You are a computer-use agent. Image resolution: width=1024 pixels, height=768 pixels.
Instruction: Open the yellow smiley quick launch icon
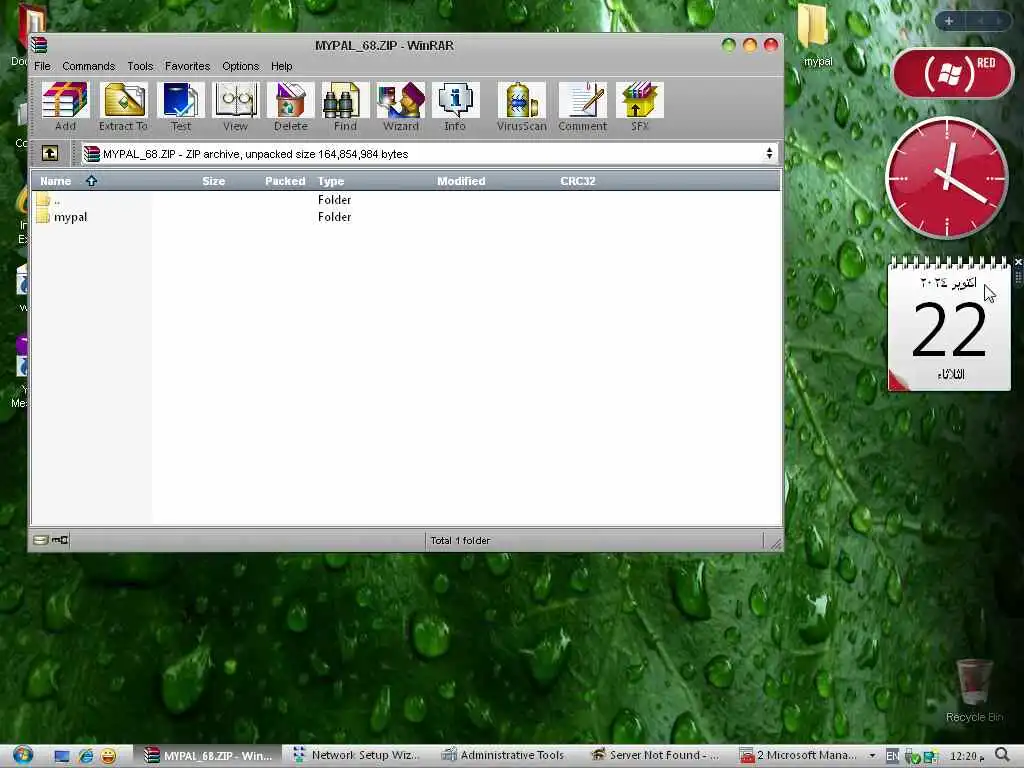(x=108, y=756)
